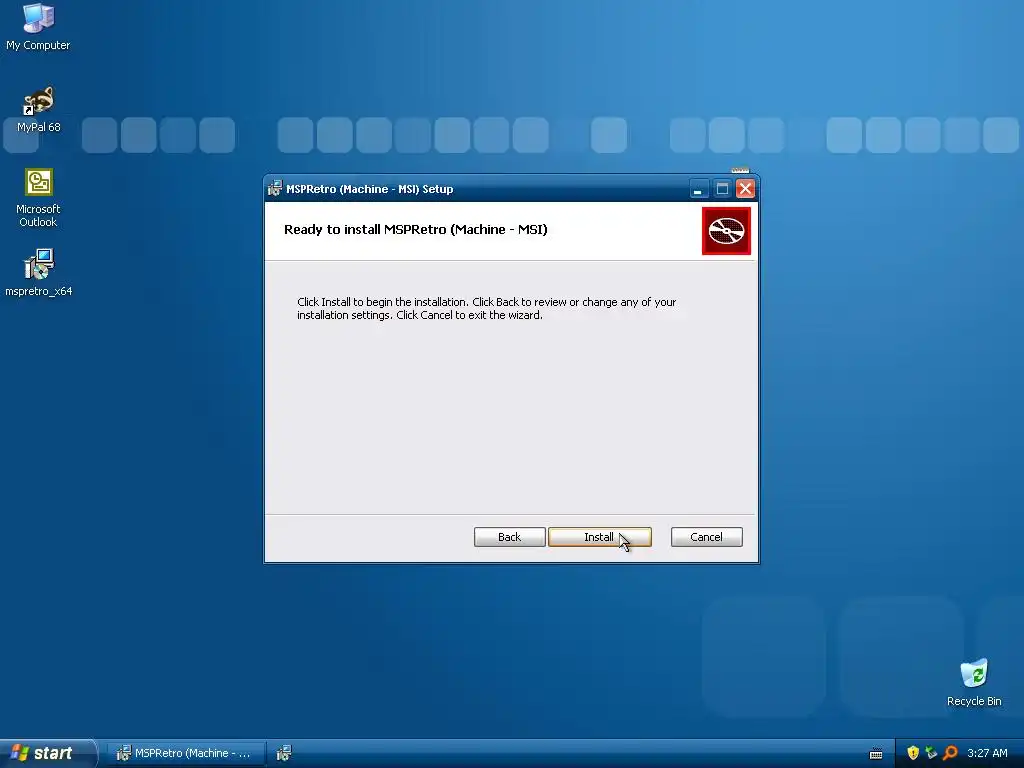Image resolution: width=1024 pixels, height=768 pixels.
Task: Click the 3:27 AM system clock
Action: pos(987,753)
